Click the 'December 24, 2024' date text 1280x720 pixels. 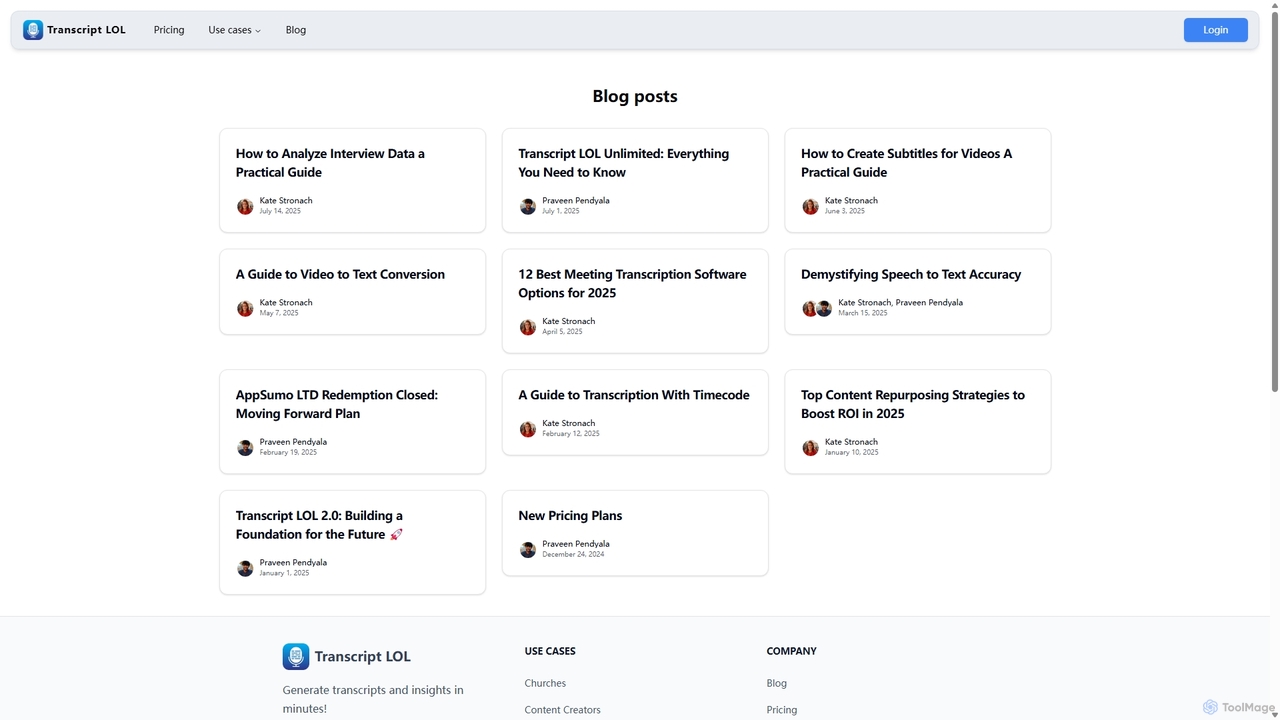click(x=573, y=554)
